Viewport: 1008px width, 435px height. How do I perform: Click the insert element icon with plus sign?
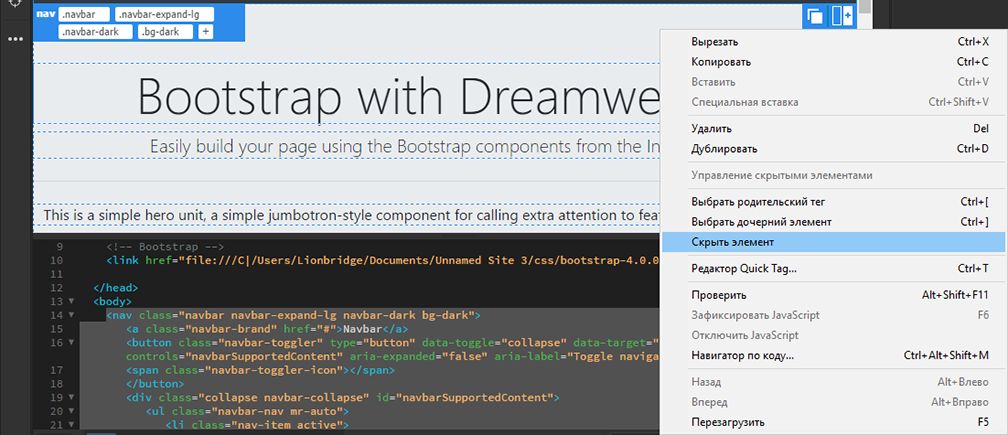[842, 16]
